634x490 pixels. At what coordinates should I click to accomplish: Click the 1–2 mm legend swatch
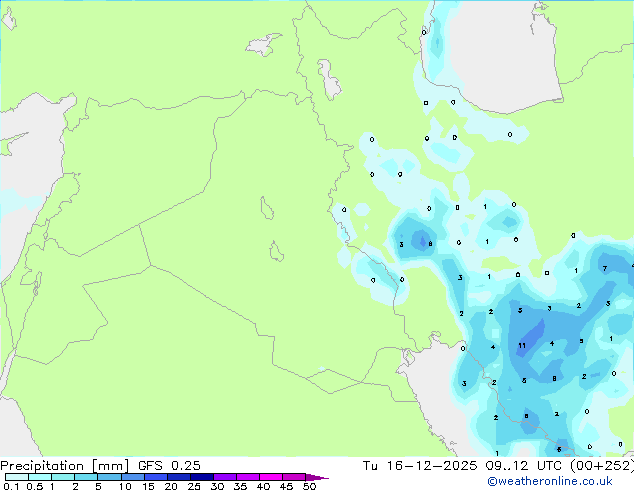[x=63, y=477]
